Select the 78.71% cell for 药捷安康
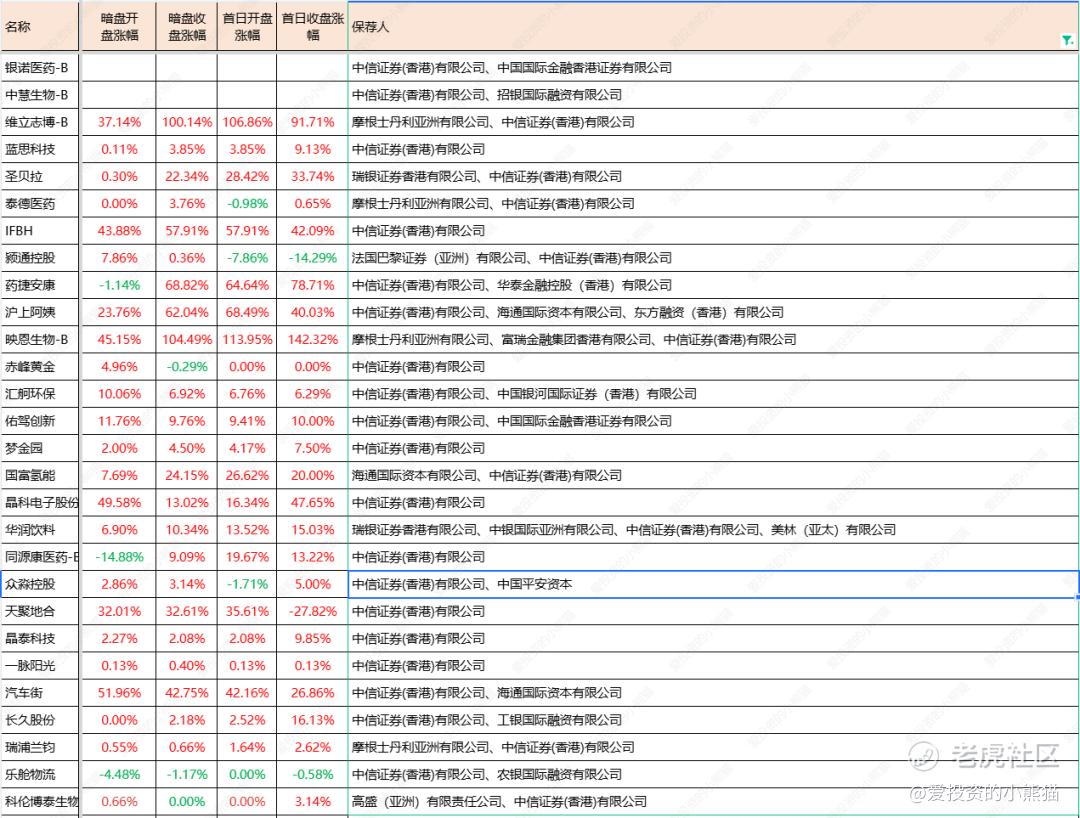1080x818 pixels. tap(313, 285)
